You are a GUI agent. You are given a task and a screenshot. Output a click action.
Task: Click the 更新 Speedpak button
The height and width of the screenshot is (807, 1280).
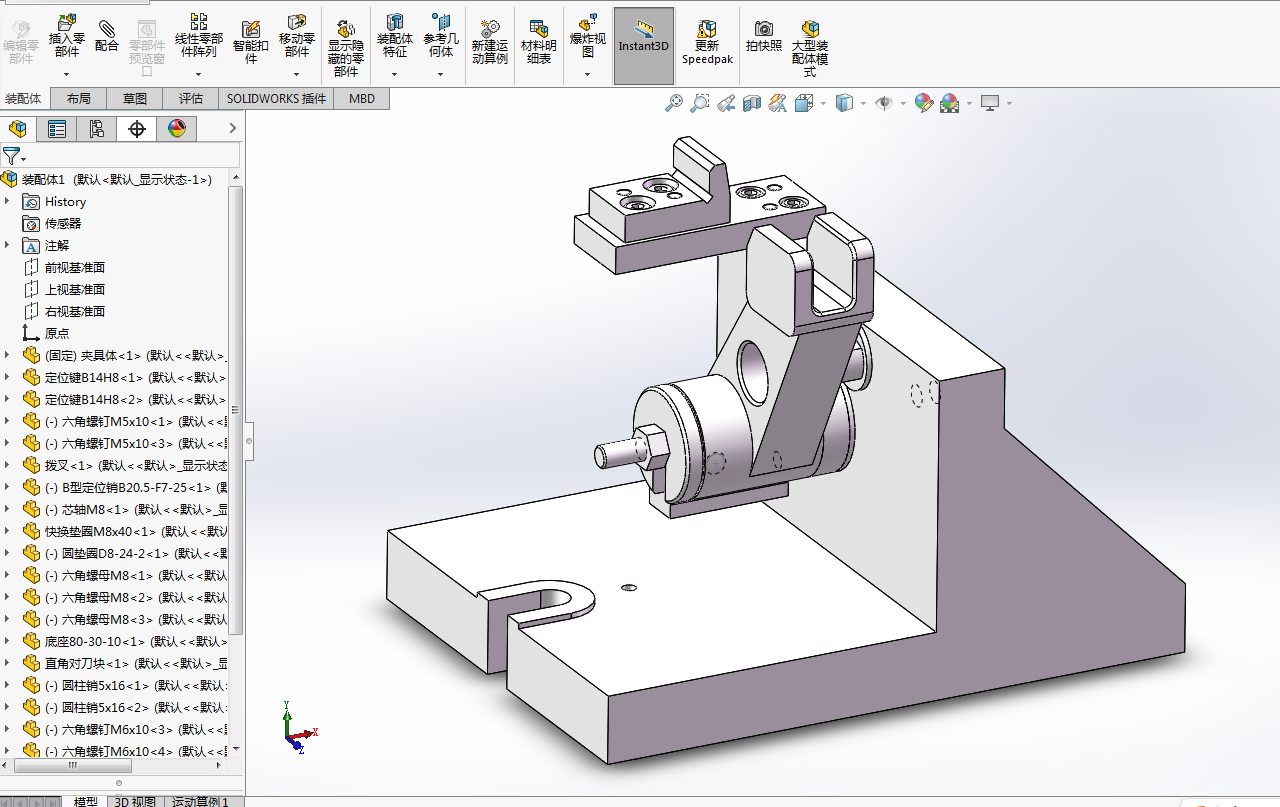click(x=707, y=42)
